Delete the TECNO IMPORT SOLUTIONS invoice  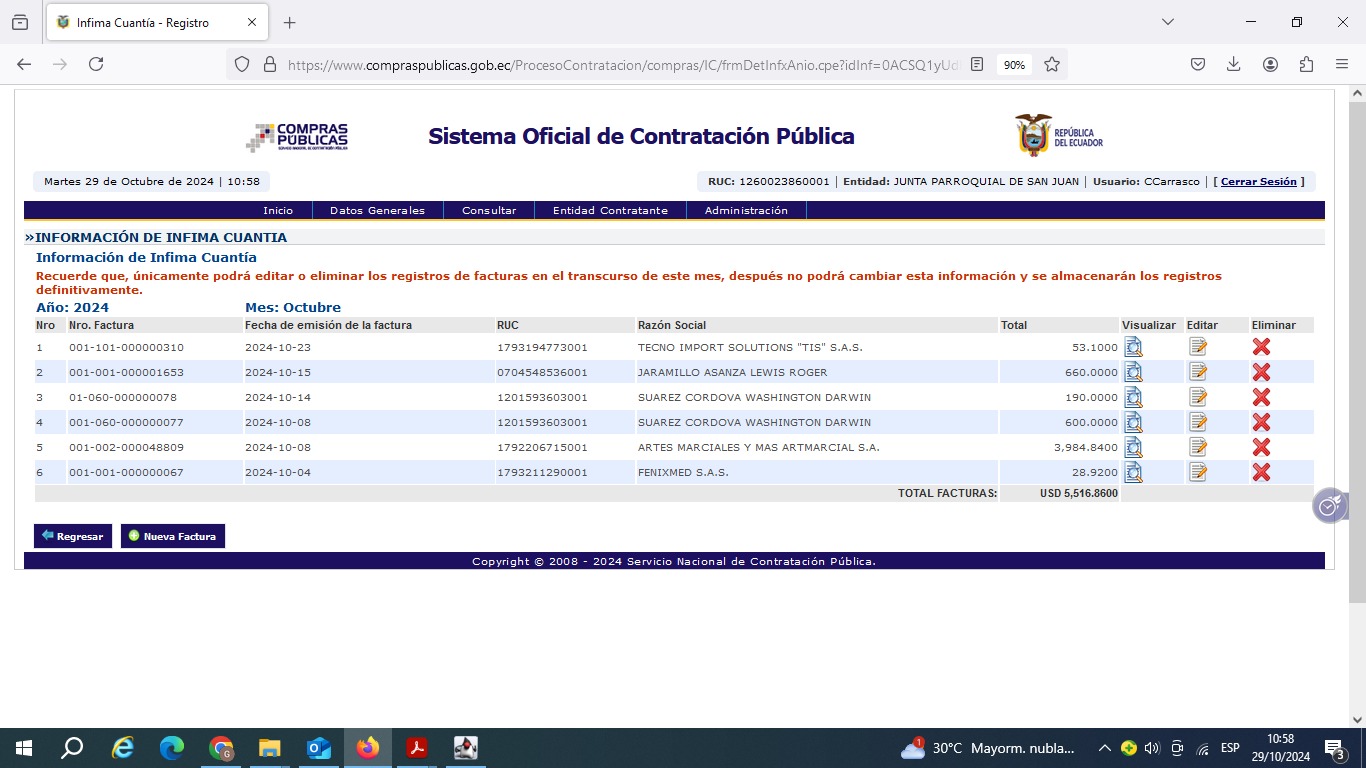click(x=1261, y=347)
